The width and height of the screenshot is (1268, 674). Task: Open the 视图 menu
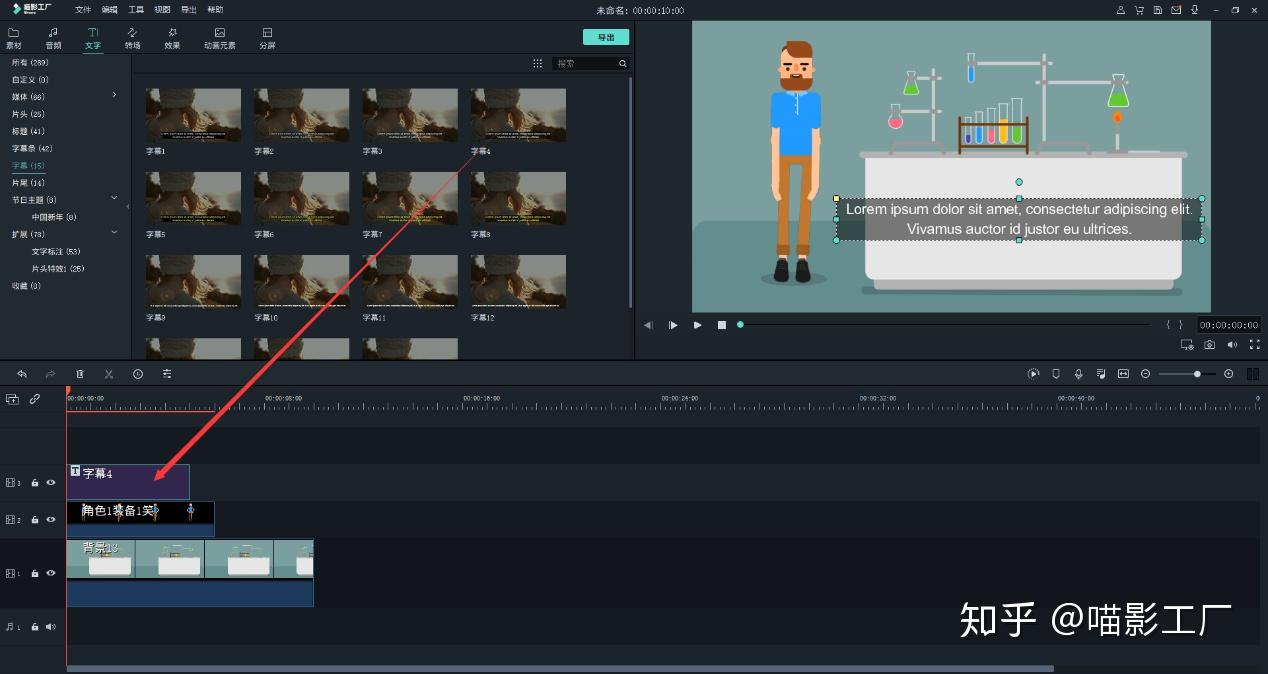click(x=163, y=9)
